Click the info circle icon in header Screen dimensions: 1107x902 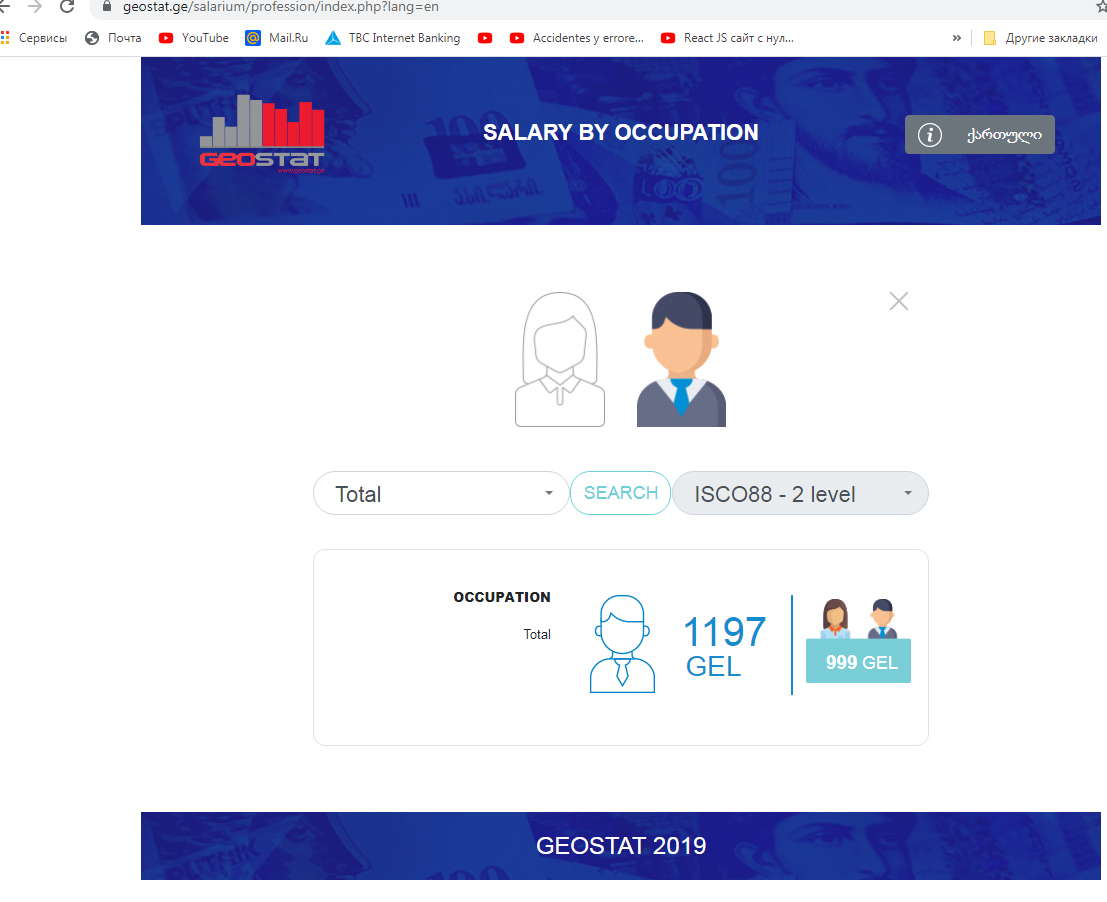[930, 135]
